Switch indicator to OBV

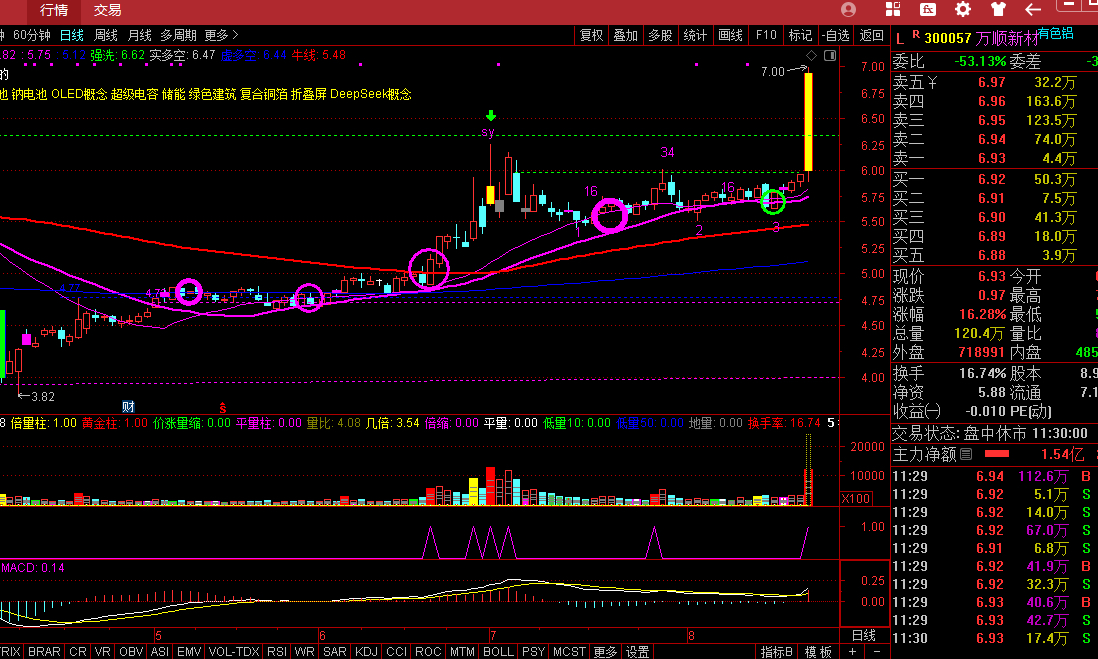(131, 651)
